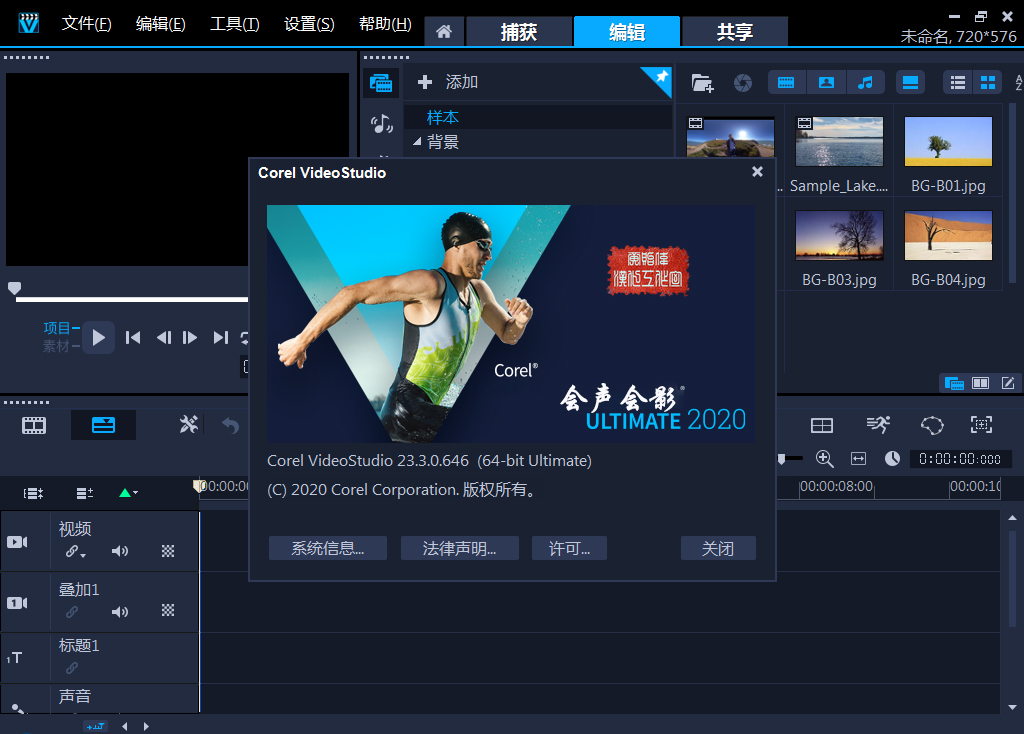
Task: Expand the 背景 folder triangle
Action: click(x=417, y=141)
